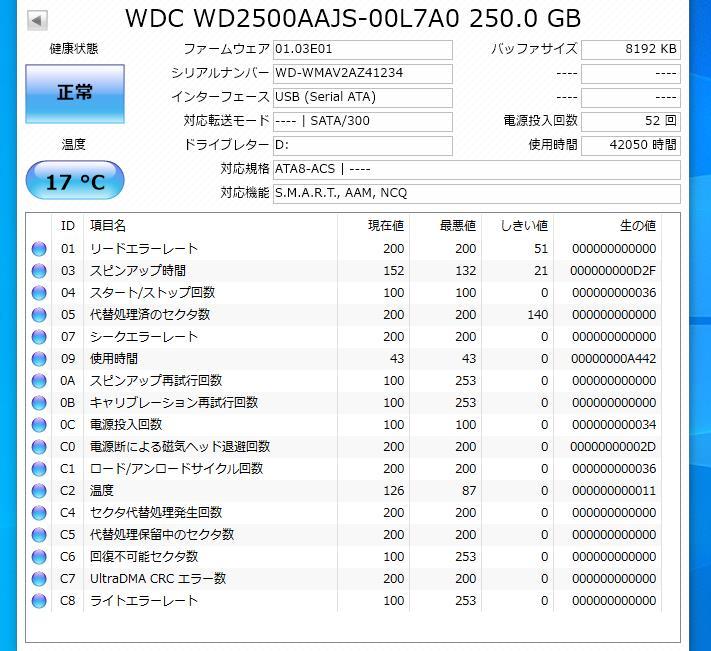The height and width of the screenshot is (651, 711).
Task: Click the power-on hours field 42050 時間
Action: coord(631,146)
